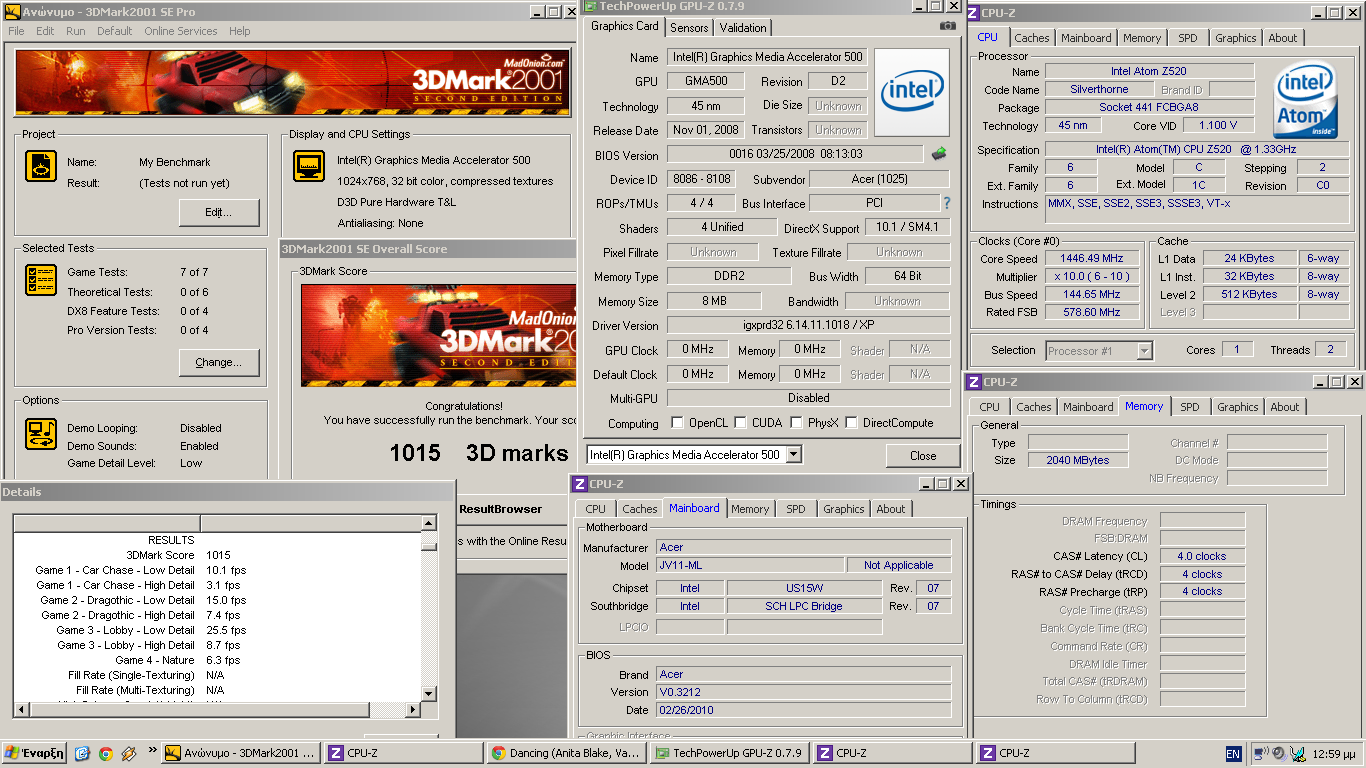The width and height of the screenshot is (1366, 768).
Task: Click the Edit... button in Project section
Action: coord(219,212)
